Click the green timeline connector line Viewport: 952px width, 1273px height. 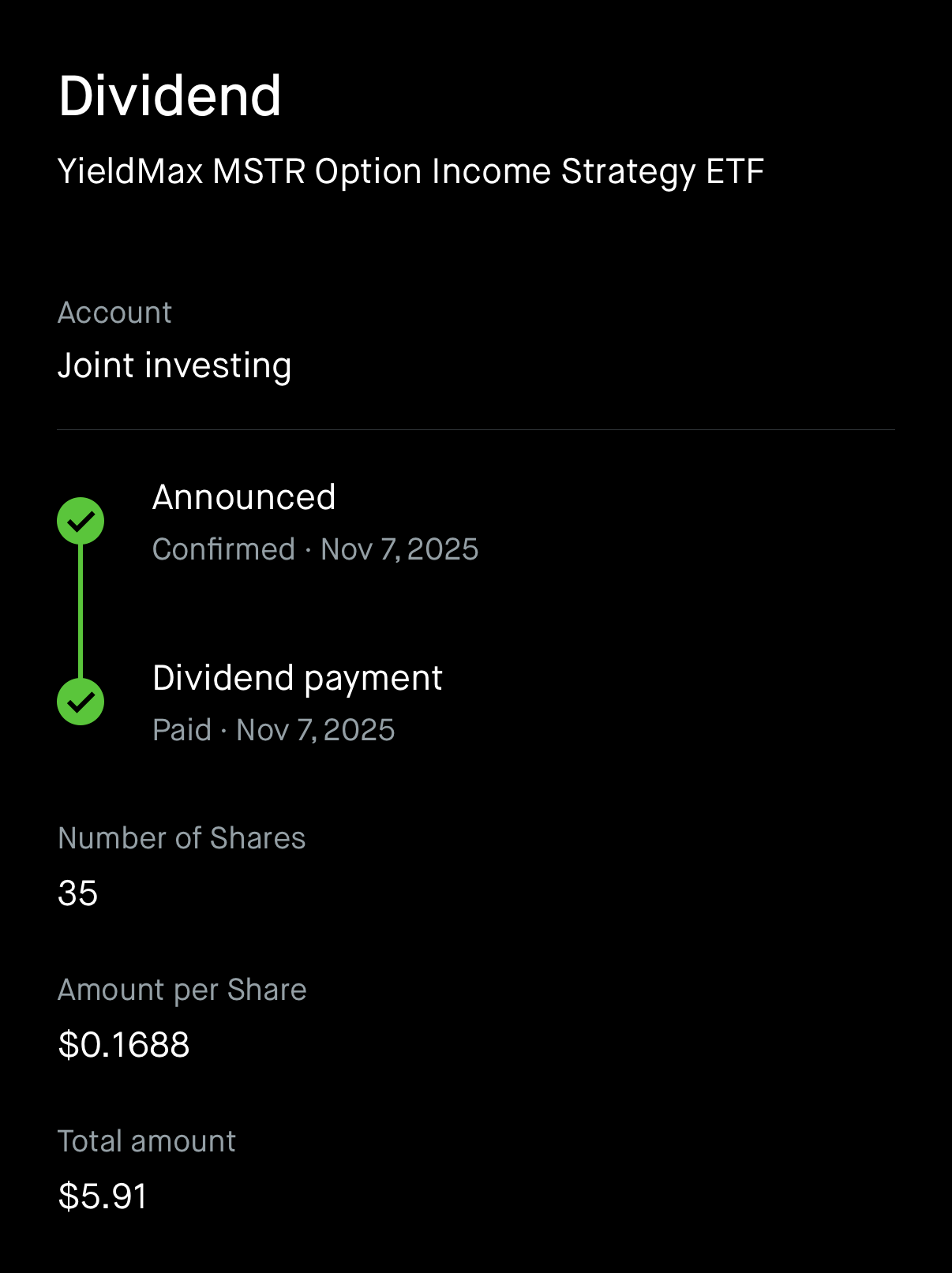[81, 612]
